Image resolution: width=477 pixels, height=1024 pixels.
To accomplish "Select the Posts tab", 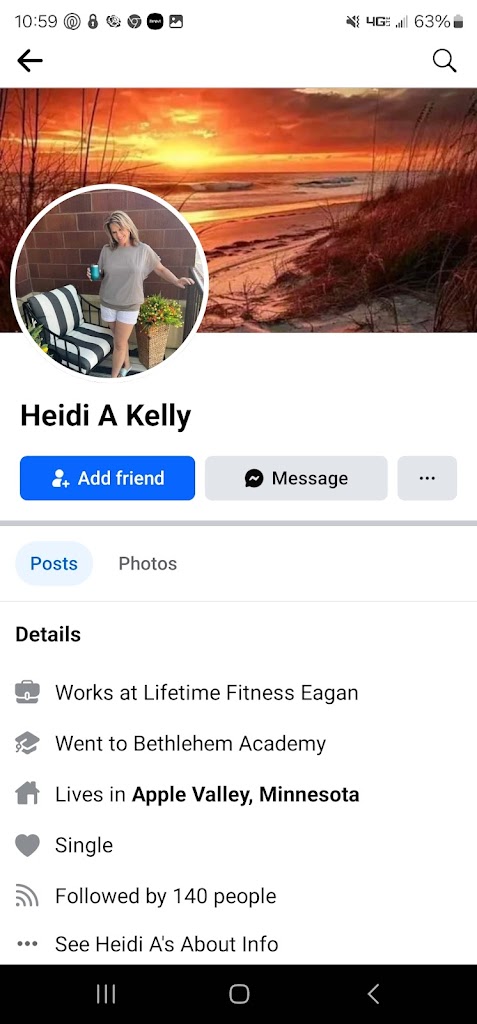I will 54,564.
